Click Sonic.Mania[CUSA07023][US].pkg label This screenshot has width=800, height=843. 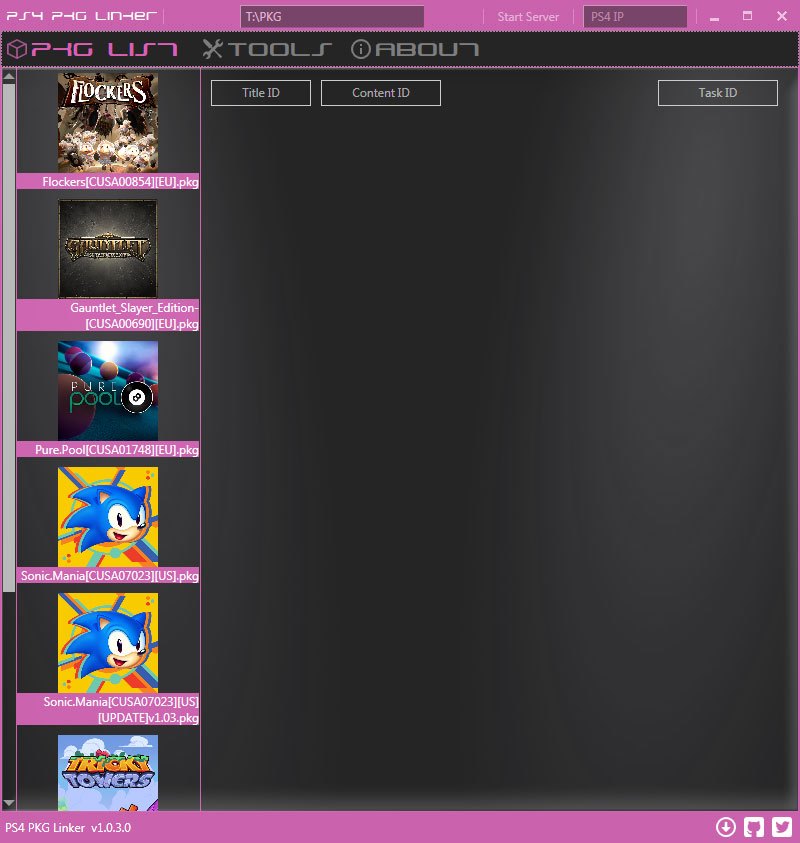pyautogui.click(x=108, y=576)
